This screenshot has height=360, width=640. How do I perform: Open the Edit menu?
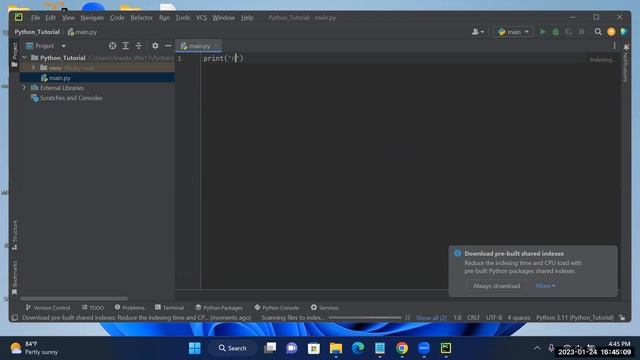(51, 18)
